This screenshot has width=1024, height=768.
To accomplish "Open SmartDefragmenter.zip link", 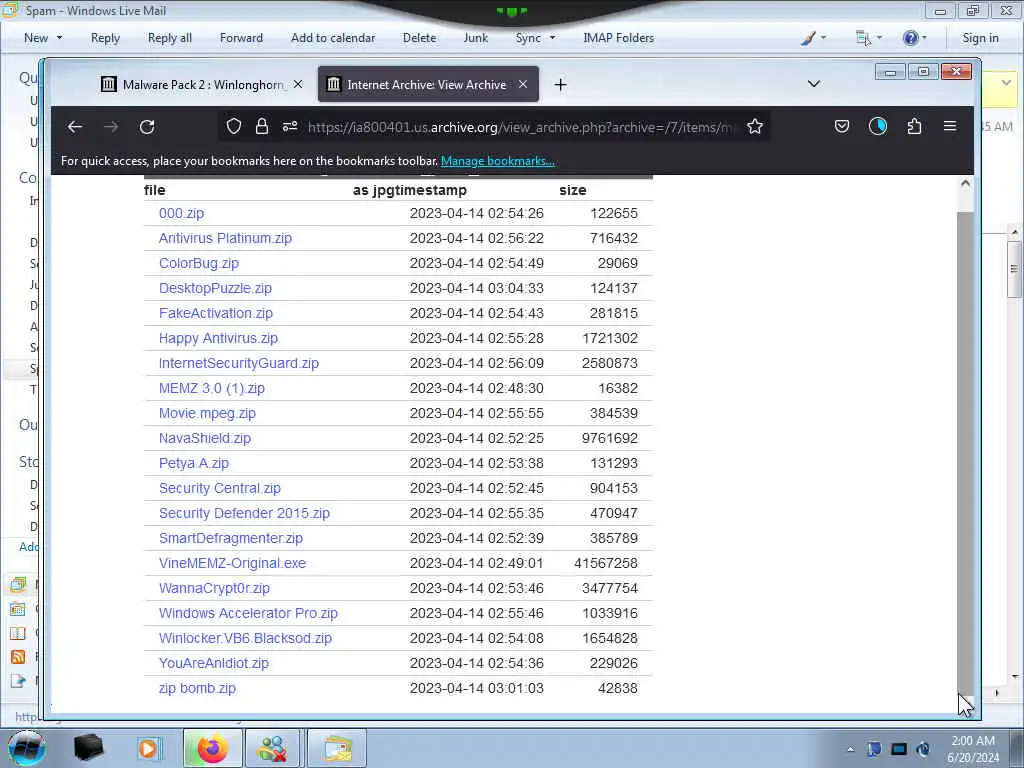I will point(231,538).
